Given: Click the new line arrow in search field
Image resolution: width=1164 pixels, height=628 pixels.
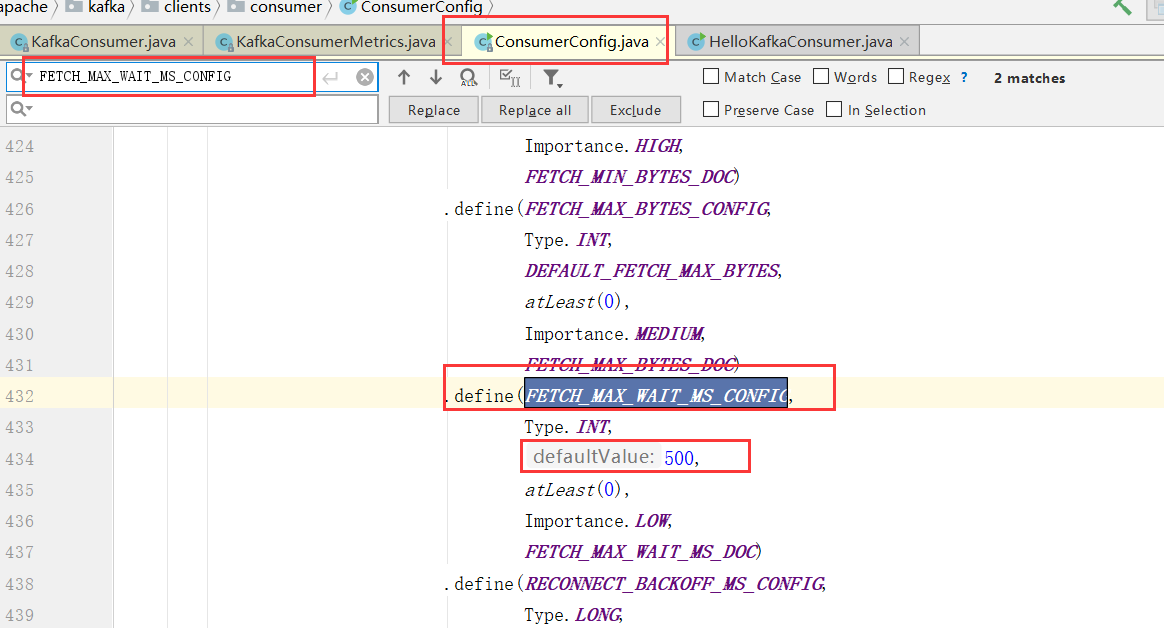Looking at the screenshot, I should pos(331,77).
